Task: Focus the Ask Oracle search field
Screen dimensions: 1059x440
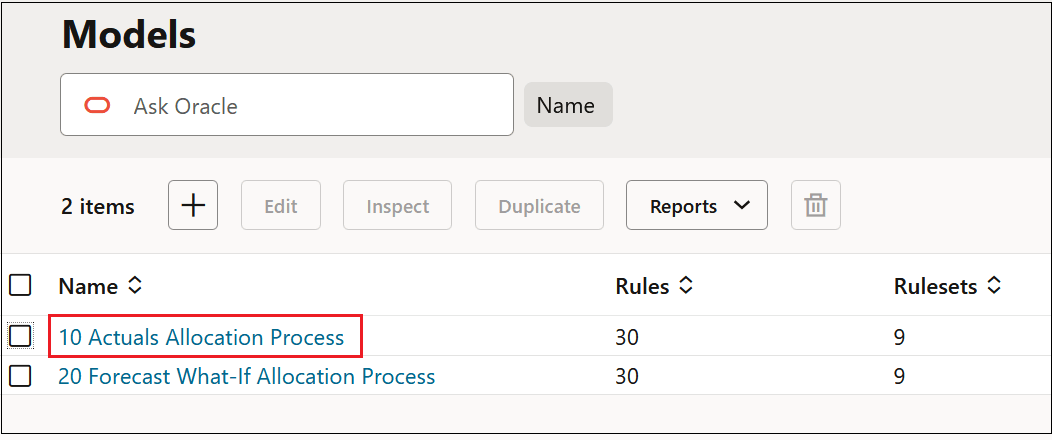Action: coord(310,105)
